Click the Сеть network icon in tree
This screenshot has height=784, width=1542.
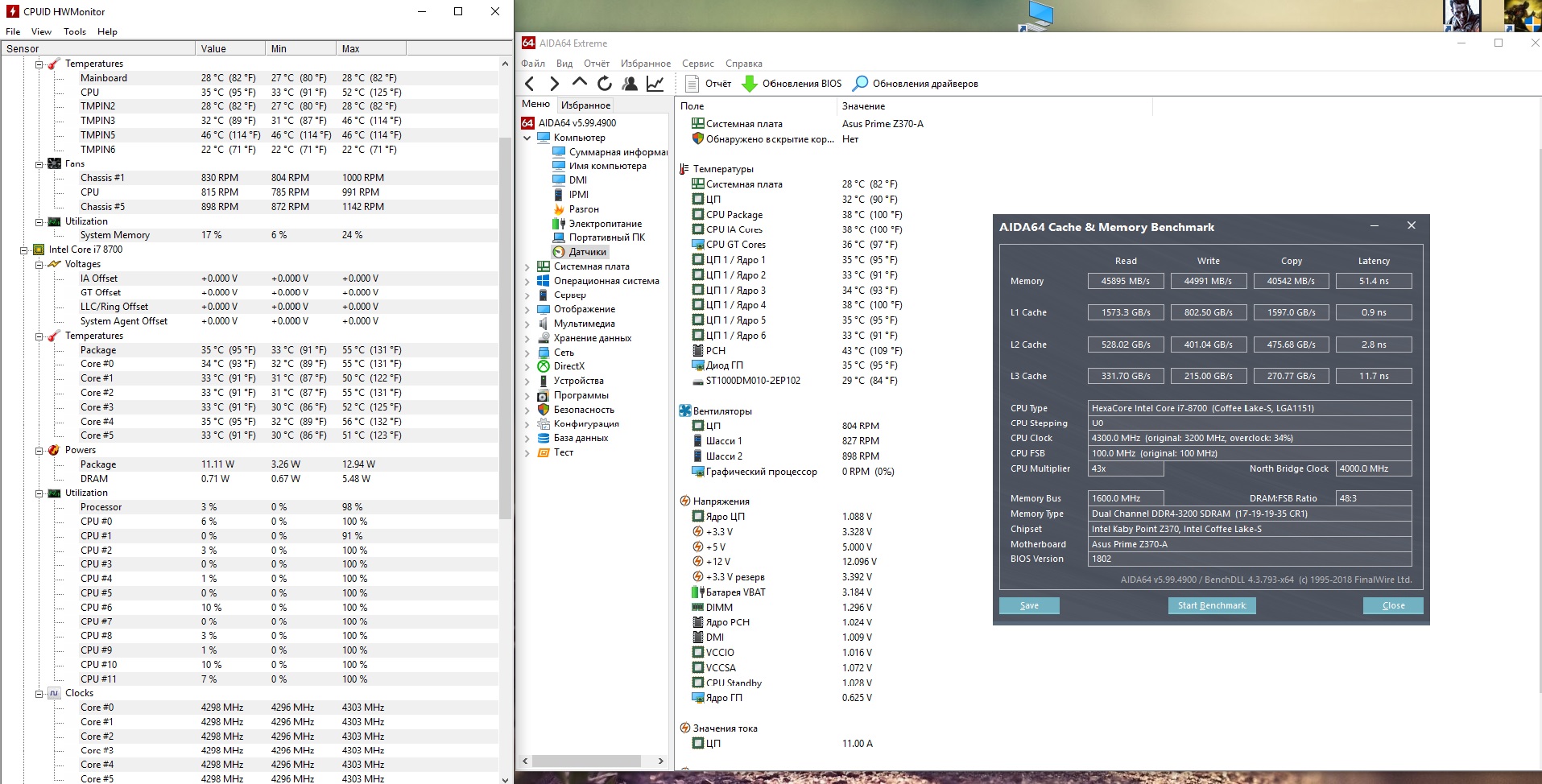pyautogui.click(x=544, y=353)
